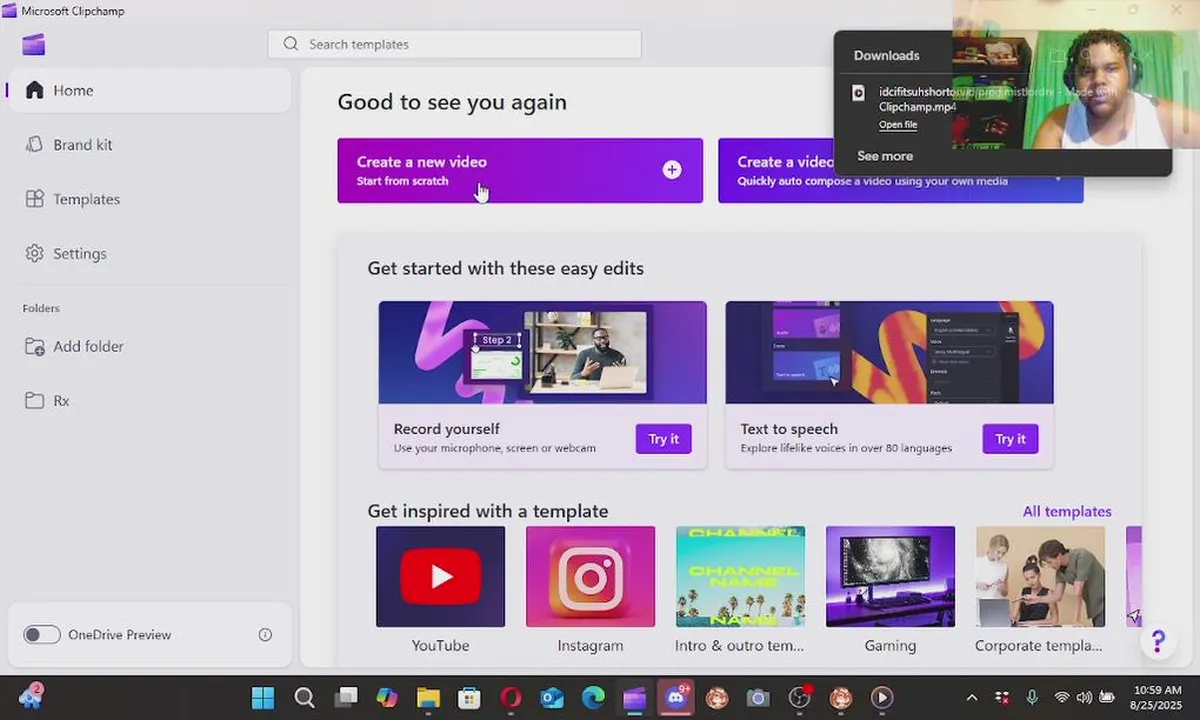Click the 'Get inspired with a template' heading

click(x=488, y=511)
